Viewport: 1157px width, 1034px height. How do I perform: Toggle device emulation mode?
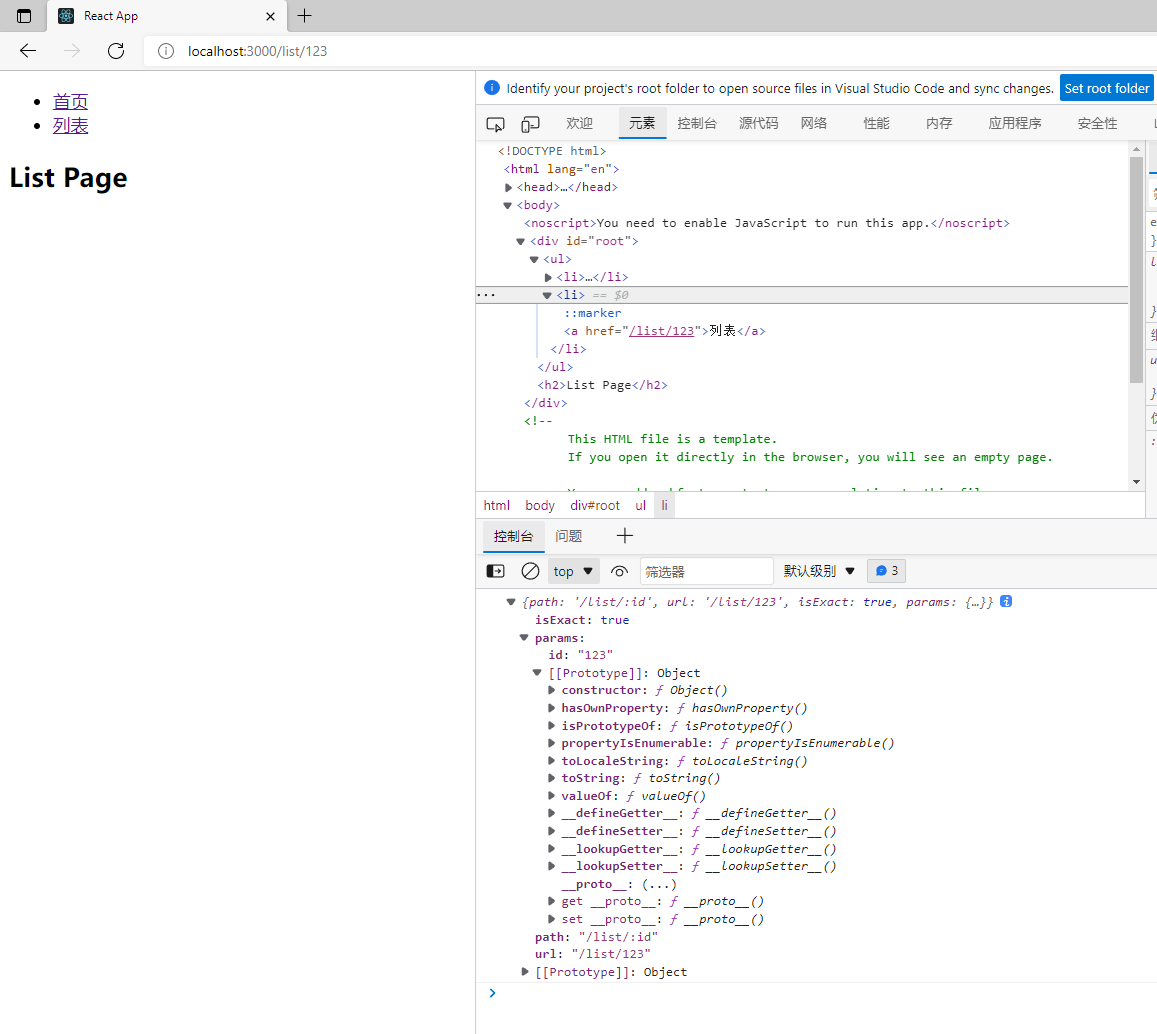pyautogui.click(x=531, y=124)
